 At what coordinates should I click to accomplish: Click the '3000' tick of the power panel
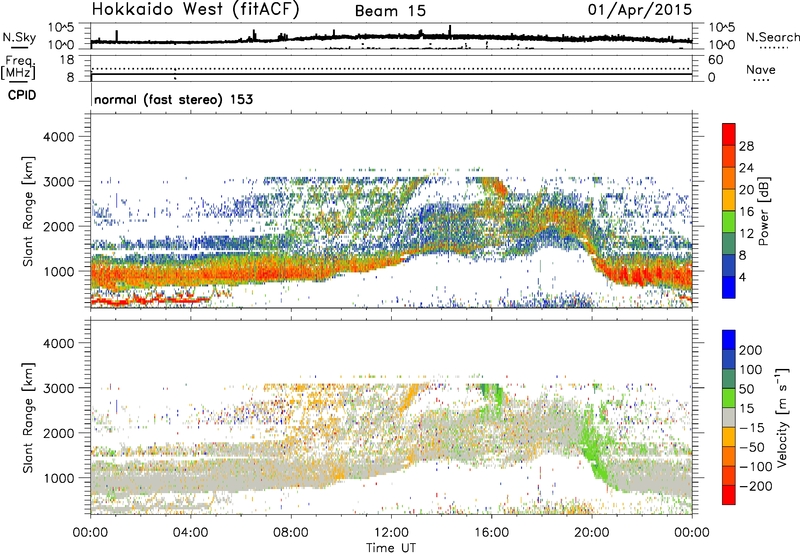58,182
